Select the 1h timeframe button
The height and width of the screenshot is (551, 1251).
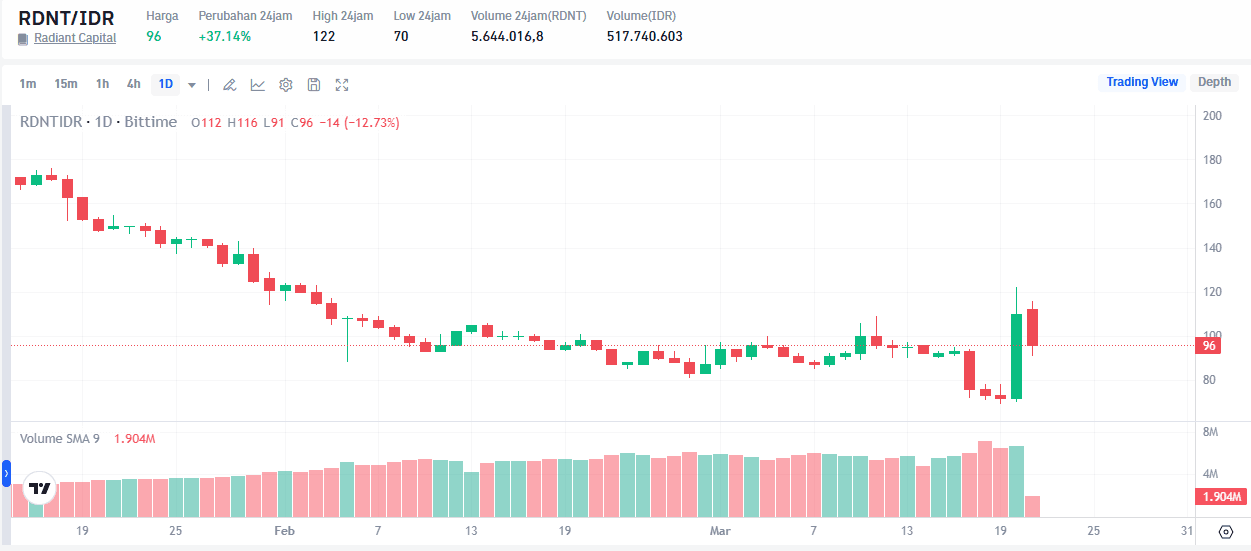coord(102,84)
